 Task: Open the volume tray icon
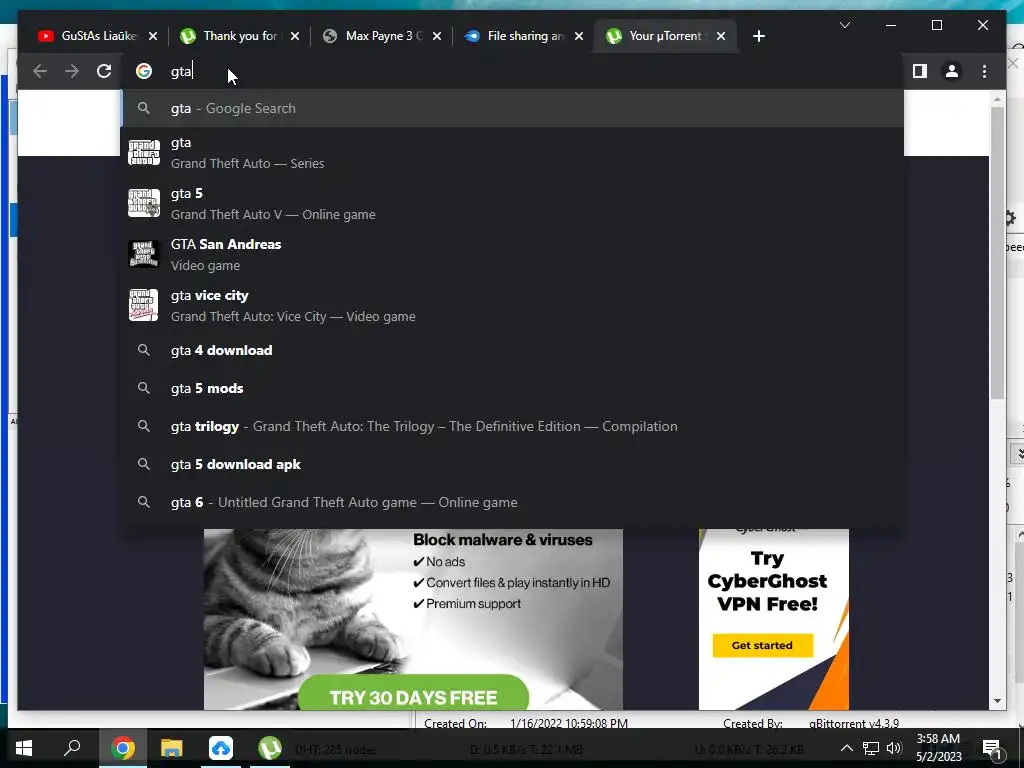(x=894, y=748)
